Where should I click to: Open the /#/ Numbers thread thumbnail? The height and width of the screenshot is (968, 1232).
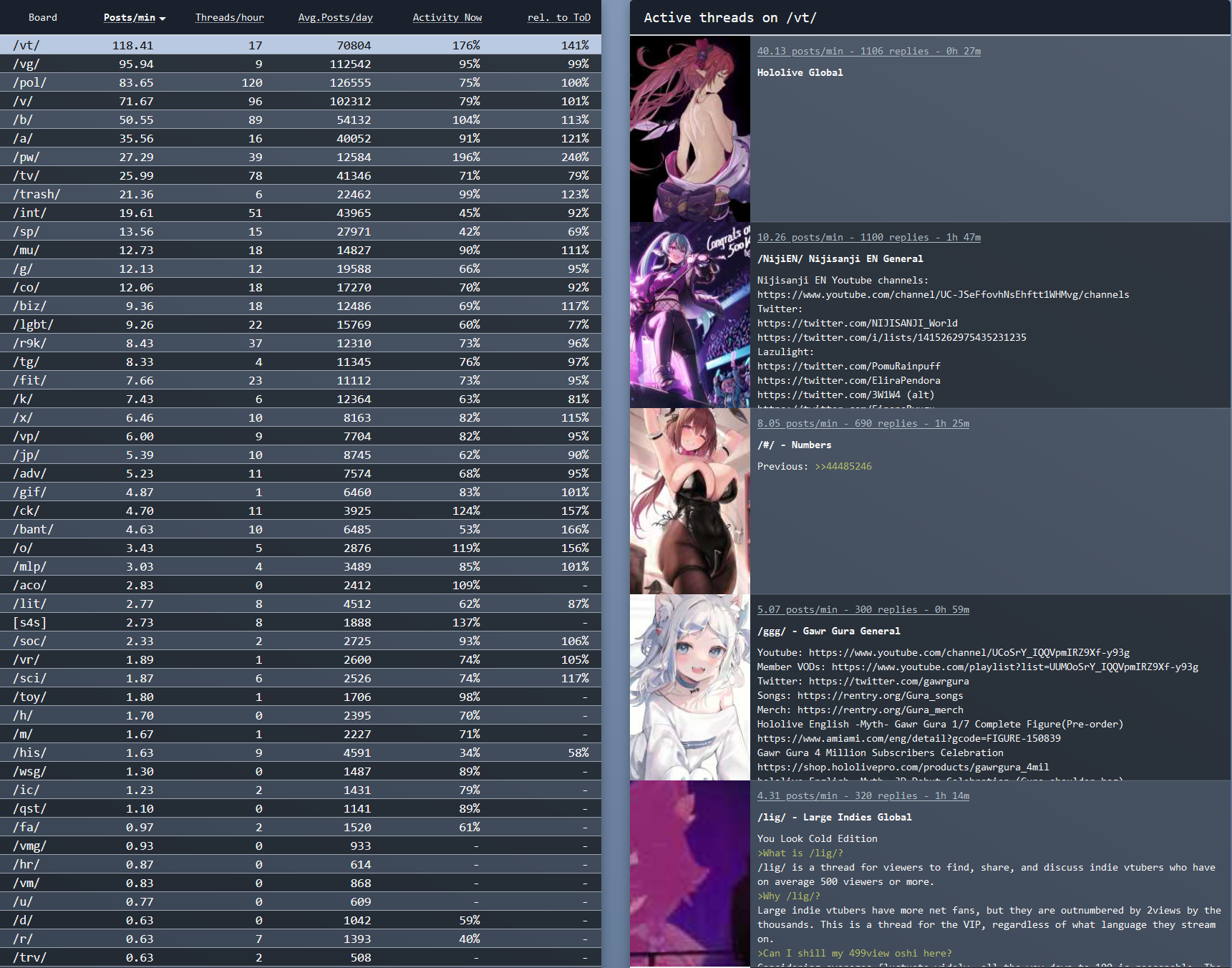690,501
